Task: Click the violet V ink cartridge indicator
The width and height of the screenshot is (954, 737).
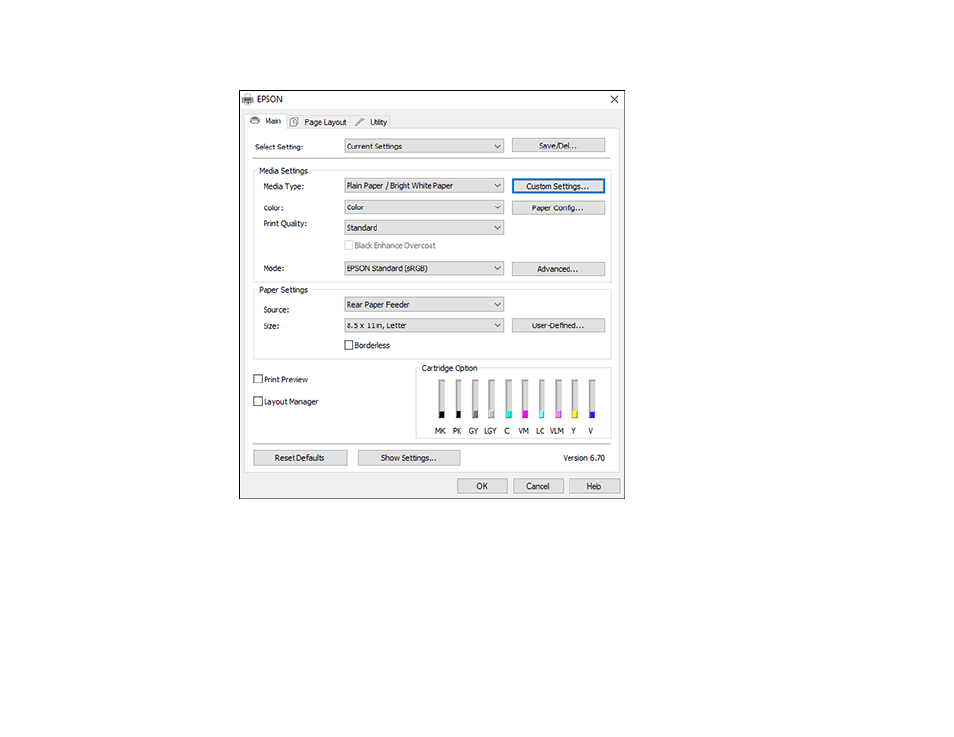Action: pos(591,399)
